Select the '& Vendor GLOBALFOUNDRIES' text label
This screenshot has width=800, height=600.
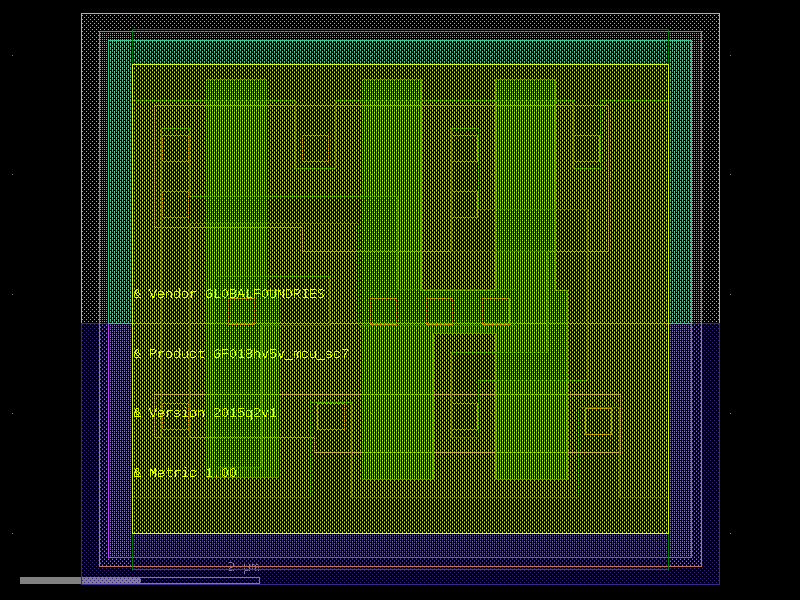tap(229, 294)
